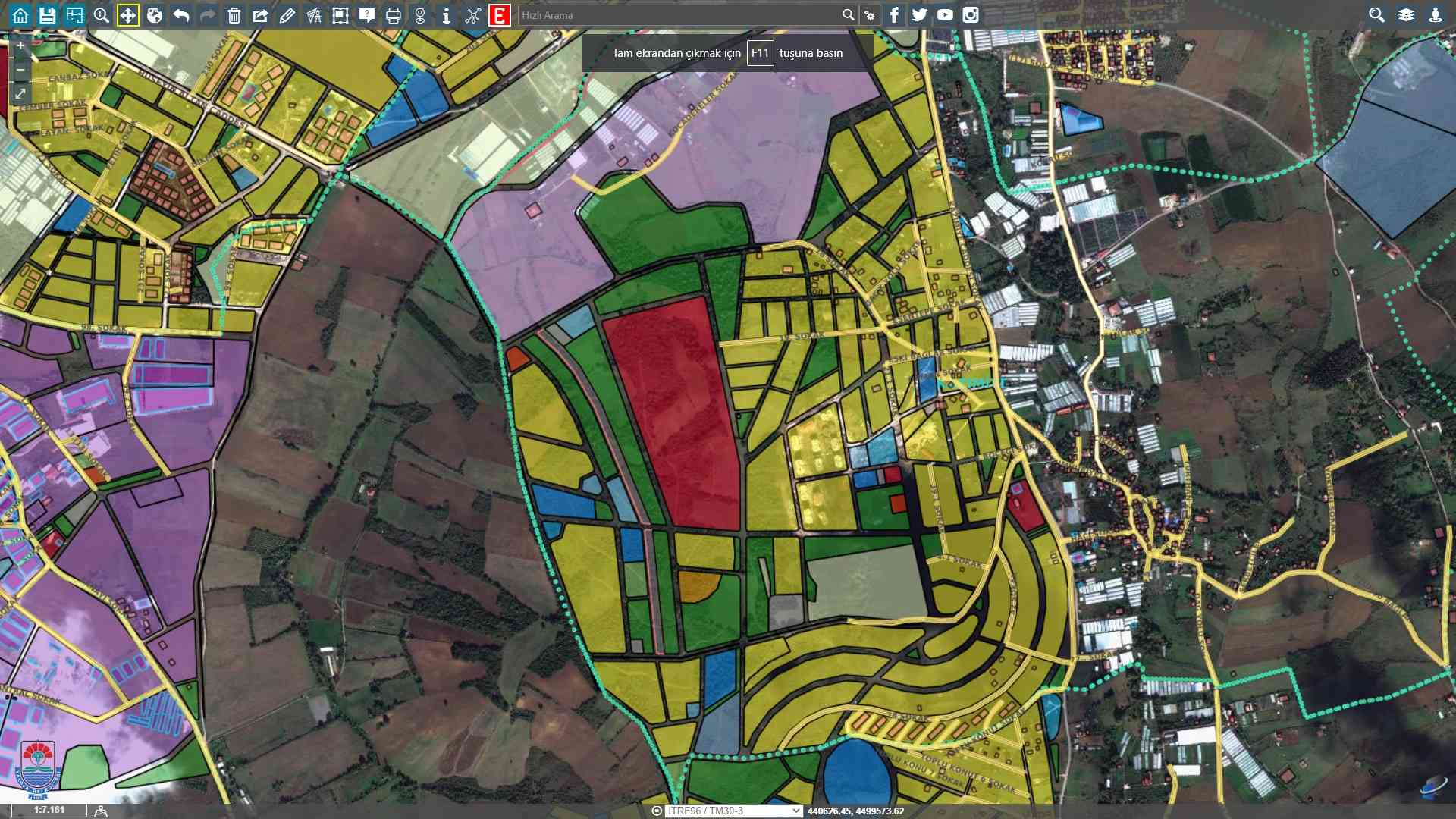
Task: Open the share/export icon
Action: [260, 15]
